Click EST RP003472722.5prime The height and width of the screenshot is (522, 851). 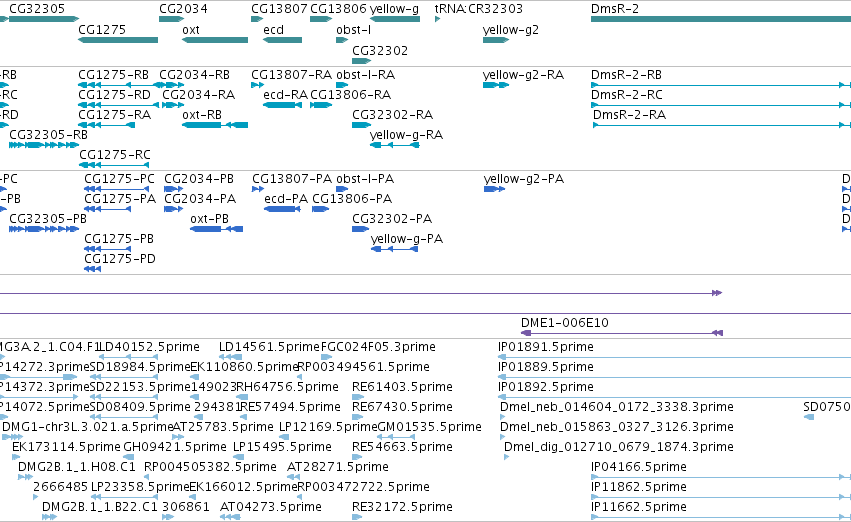tap(300, 498)
